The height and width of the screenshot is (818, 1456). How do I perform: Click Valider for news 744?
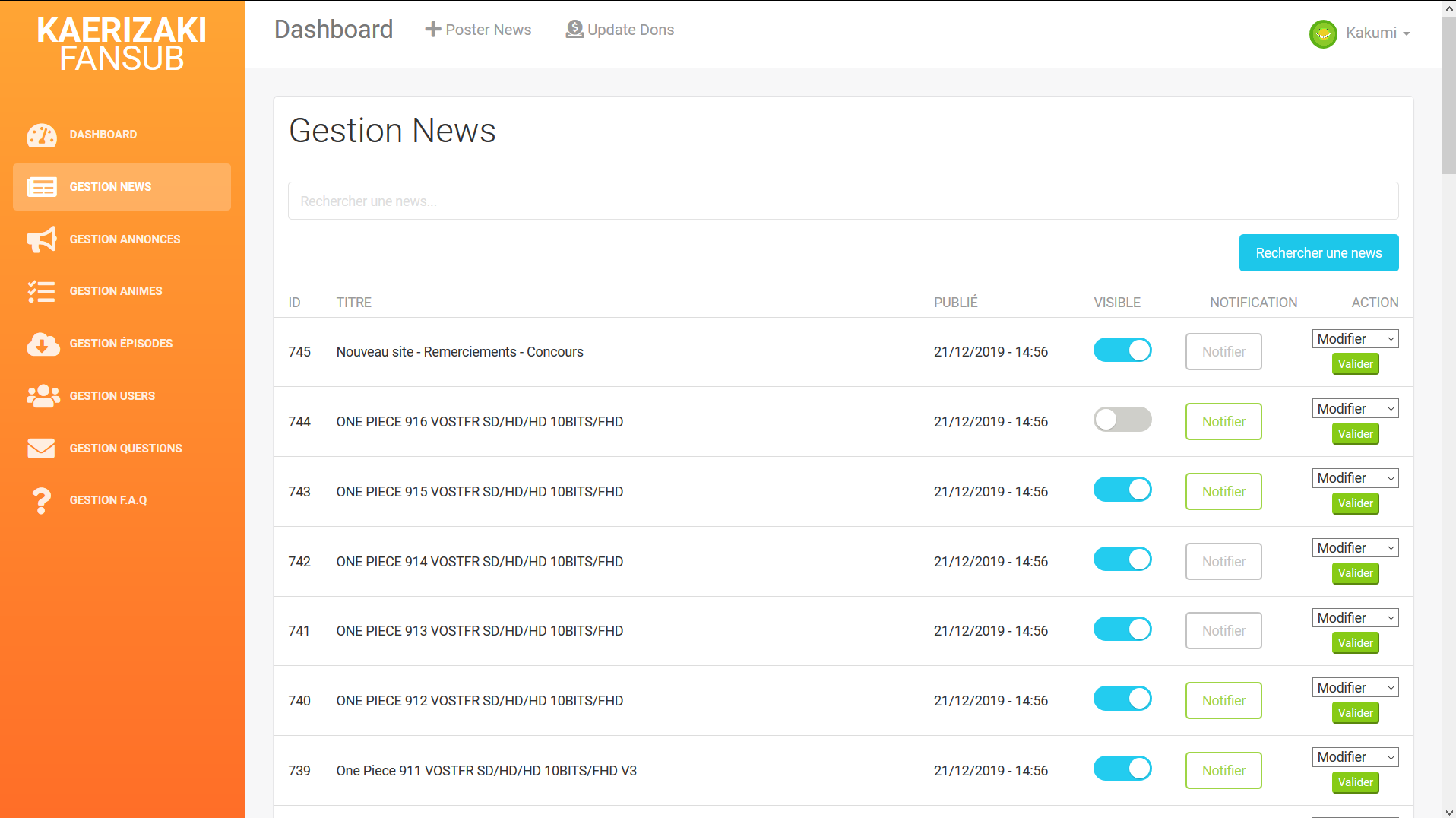point(1355,434)
